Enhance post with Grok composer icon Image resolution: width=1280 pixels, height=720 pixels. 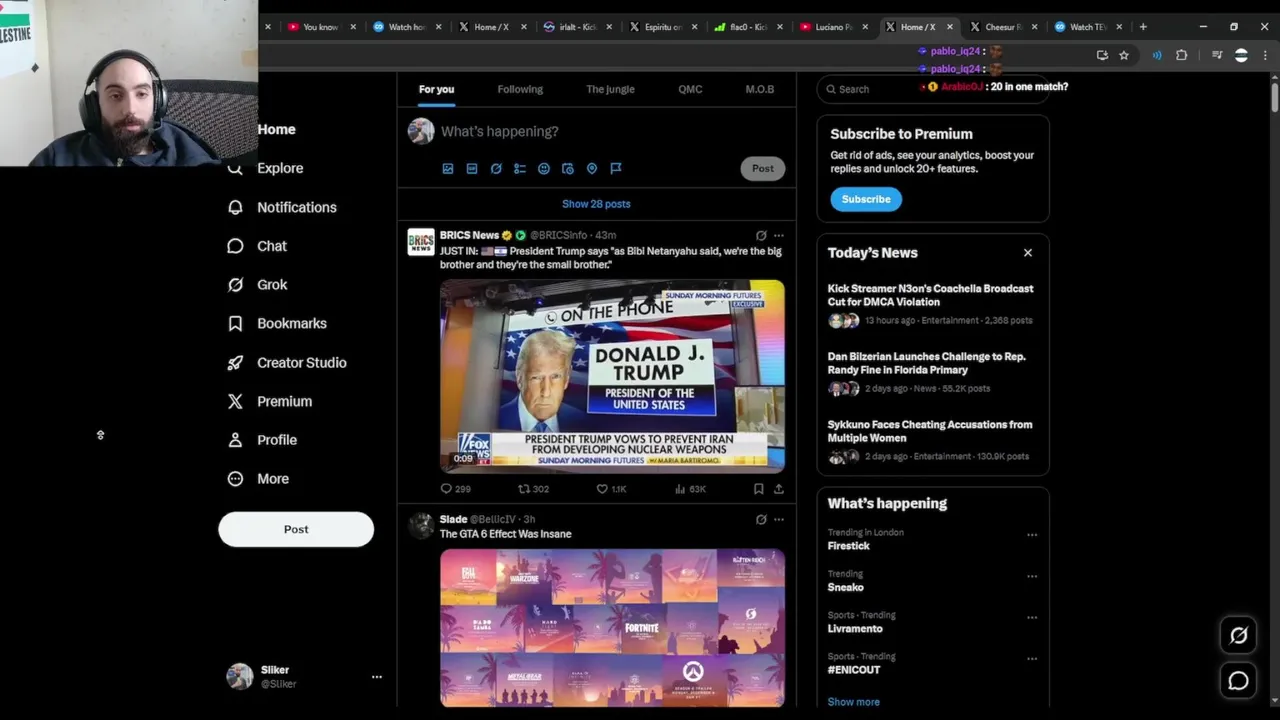click(496, 169)
